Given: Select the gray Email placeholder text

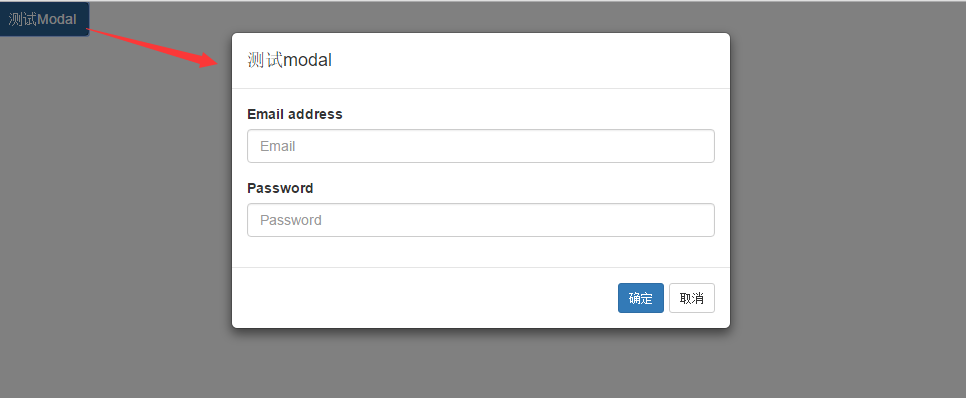Looking at the screenshot, I should pyautogui.click(x=278, y=146).
